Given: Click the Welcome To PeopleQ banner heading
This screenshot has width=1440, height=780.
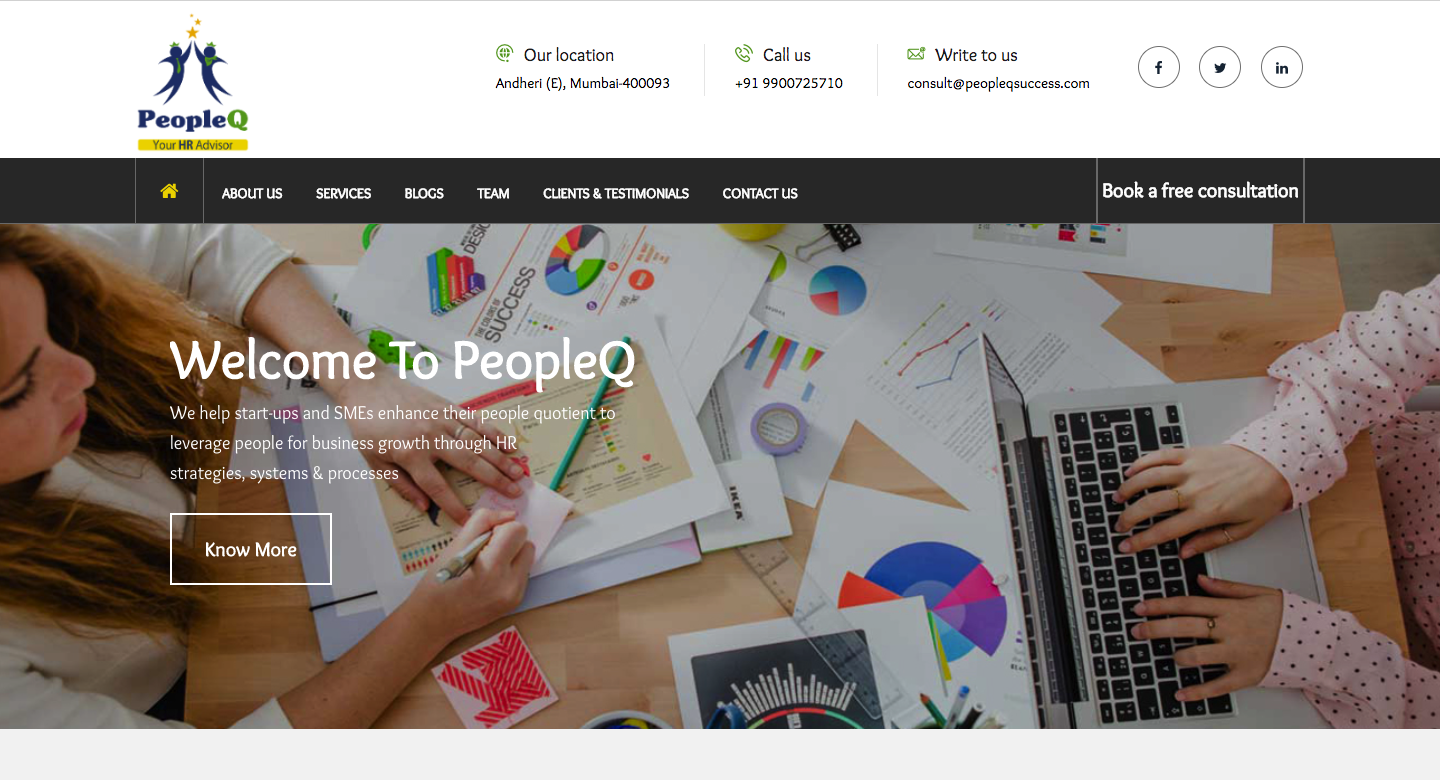Looking at the screenshot, I should click(x=403, y=361).
